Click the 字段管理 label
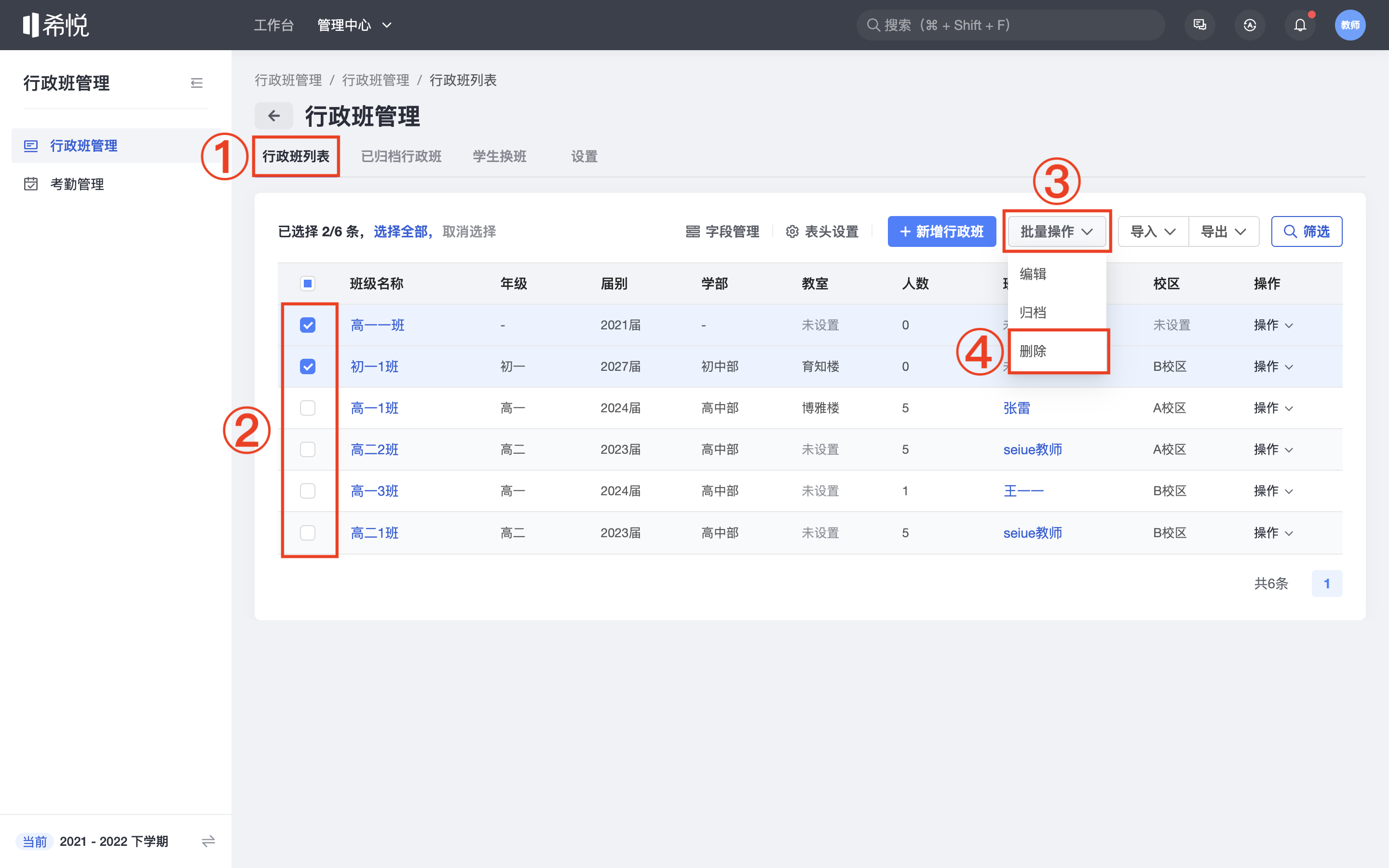1389x868 pixels. [732, 231]
